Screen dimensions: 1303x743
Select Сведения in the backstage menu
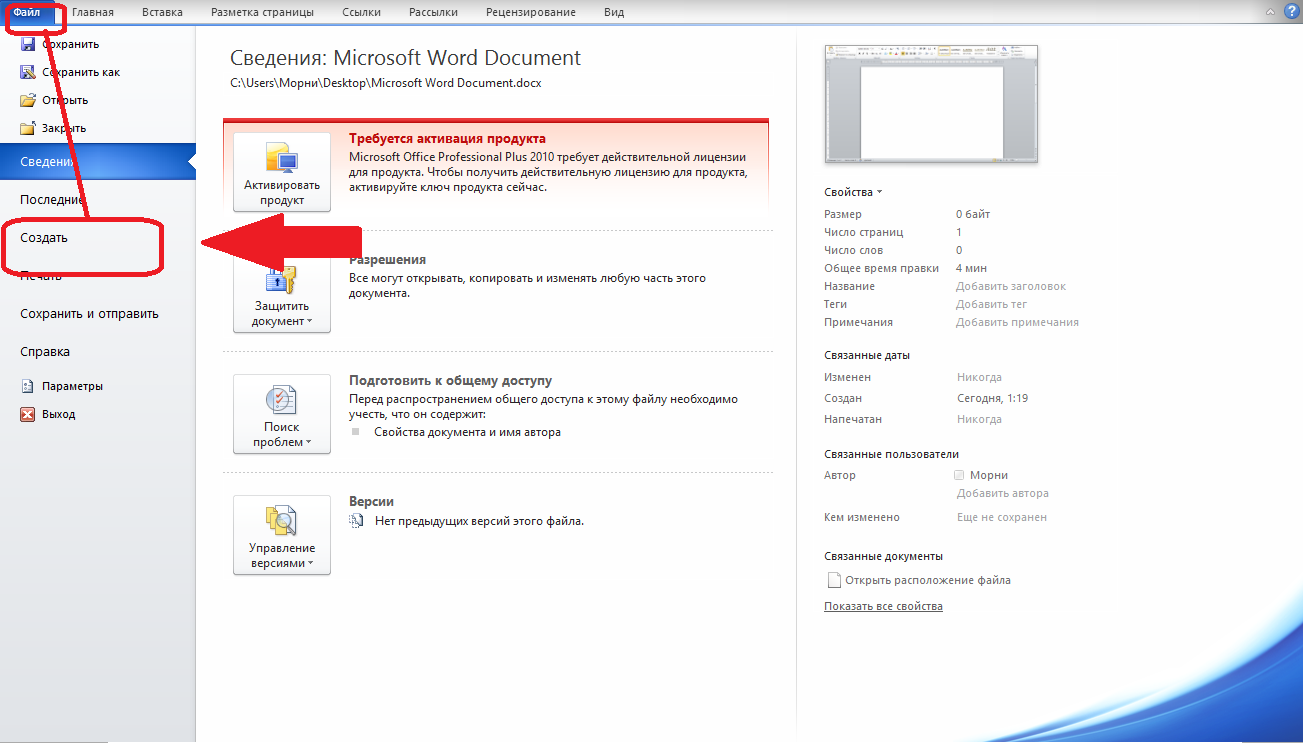(98, 162)
